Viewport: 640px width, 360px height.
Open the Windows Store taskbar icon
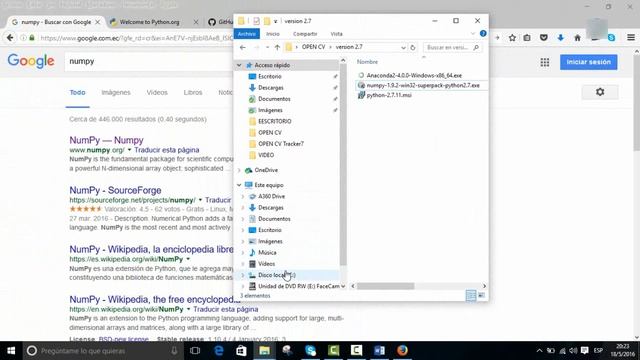(x=241, y=351)
